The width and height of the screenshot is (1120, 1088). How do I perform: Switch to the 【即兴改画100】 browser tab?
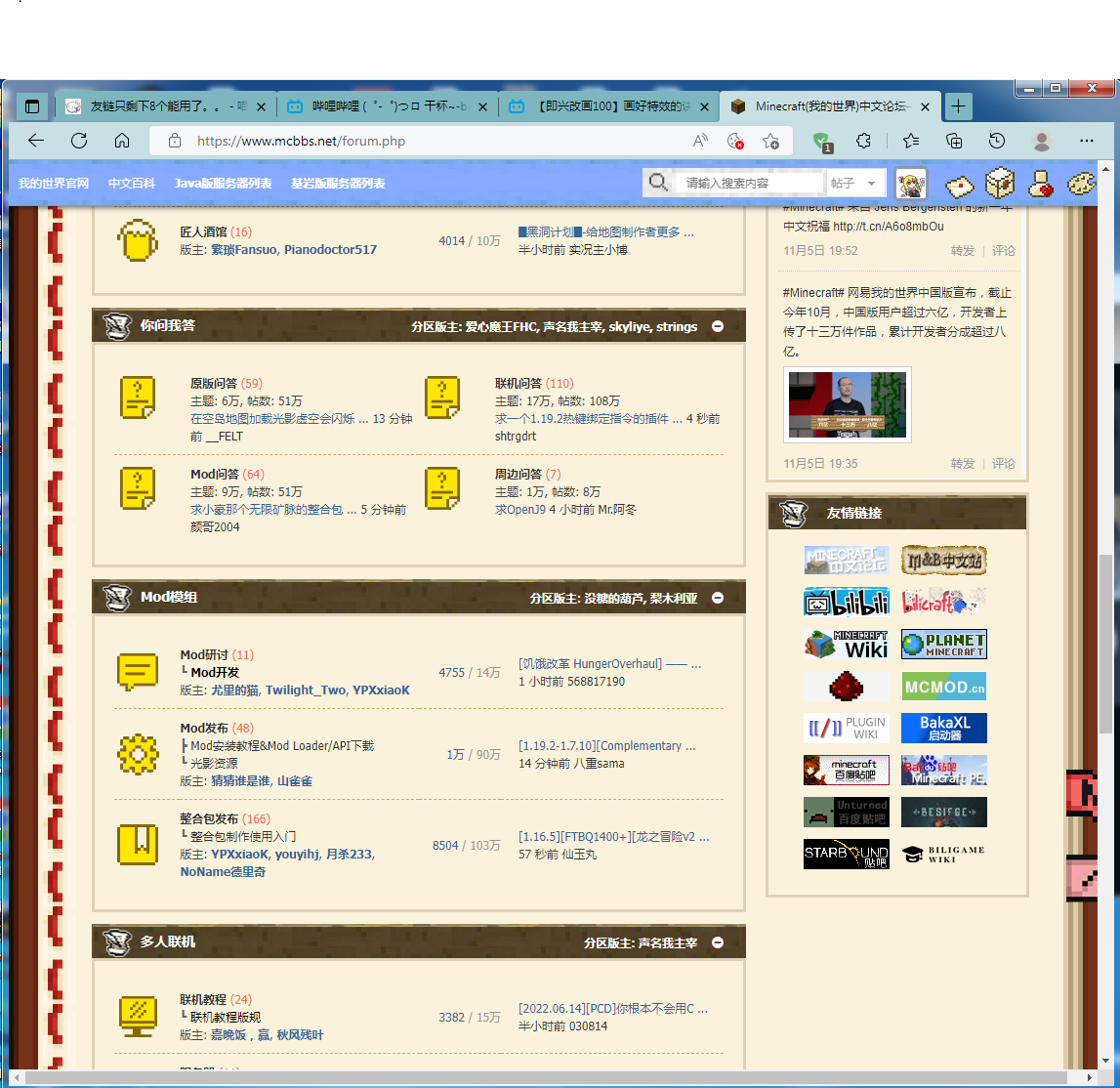tap(608, 106)
